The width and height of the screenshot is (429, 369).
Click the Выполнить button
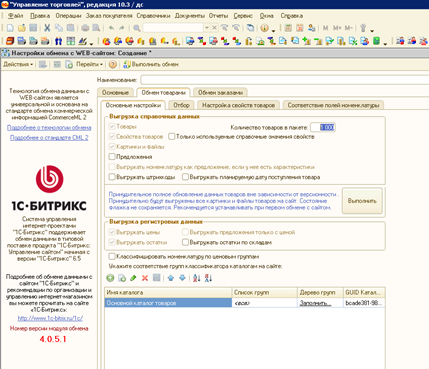(362, 201)
